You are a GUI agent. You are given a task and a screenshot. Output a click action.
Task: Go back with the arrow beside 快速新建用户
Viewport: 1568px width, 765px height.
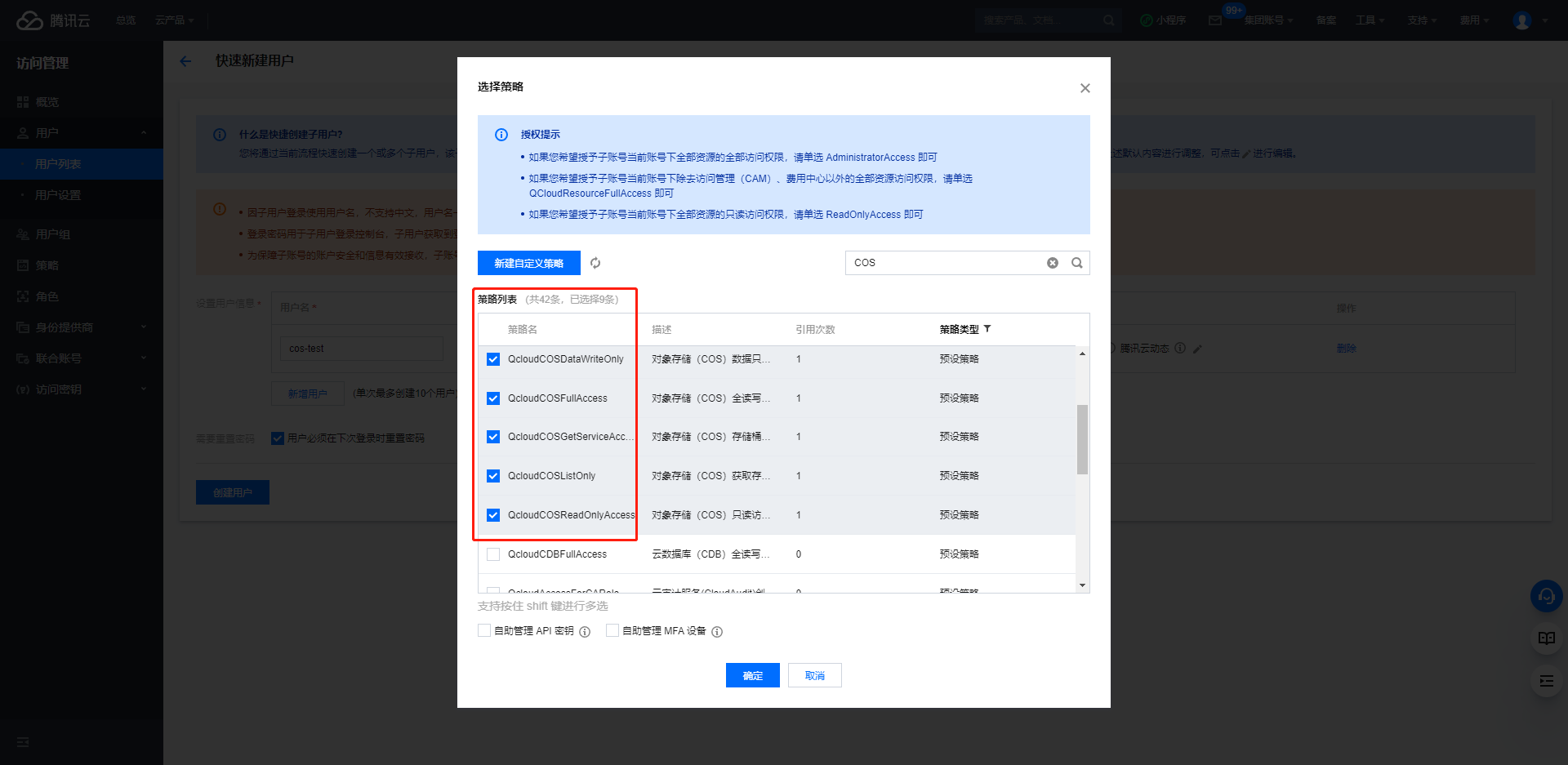tap(185, 61)
